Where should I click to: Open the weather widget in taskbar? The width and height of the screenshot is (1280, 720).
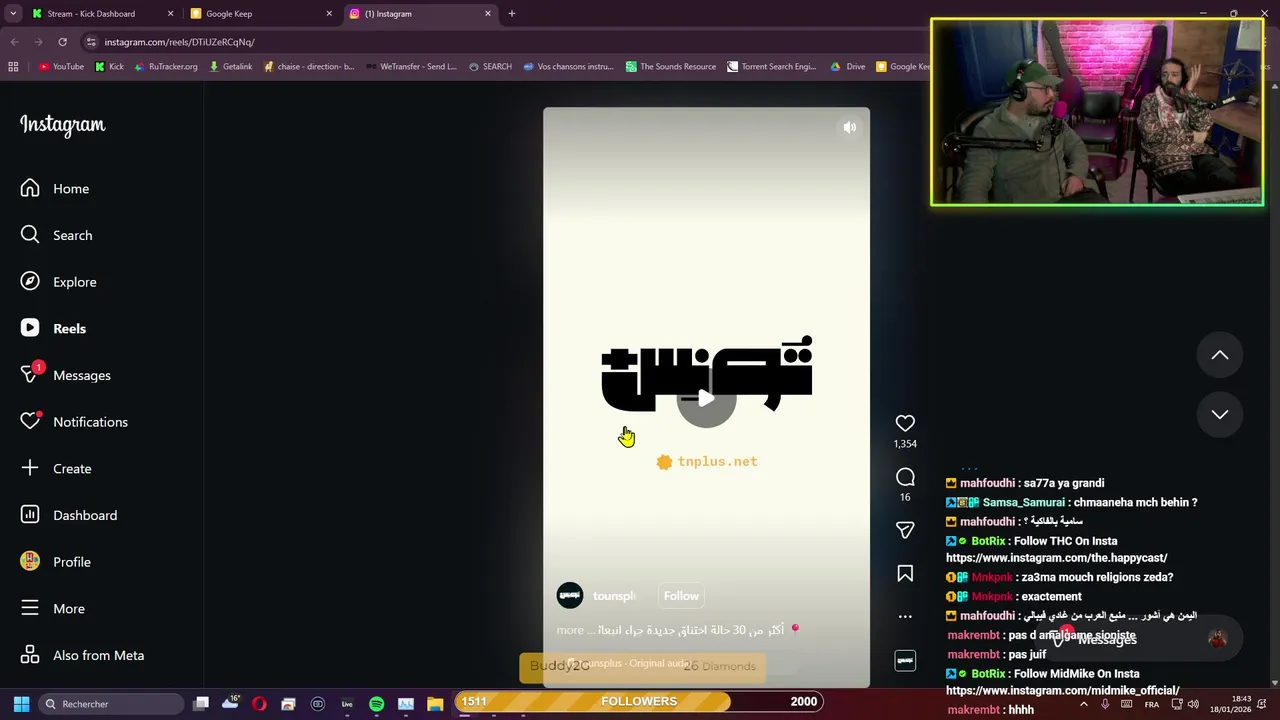[230, 704]
